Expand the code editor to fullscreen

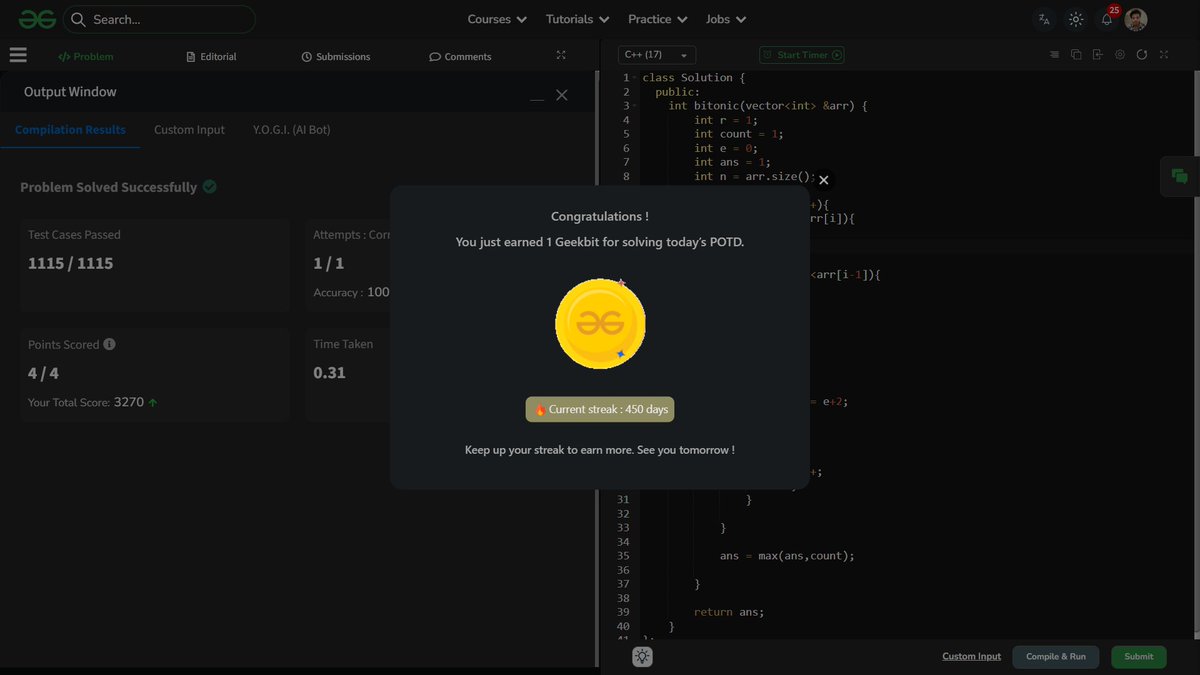pos(1164,55)
